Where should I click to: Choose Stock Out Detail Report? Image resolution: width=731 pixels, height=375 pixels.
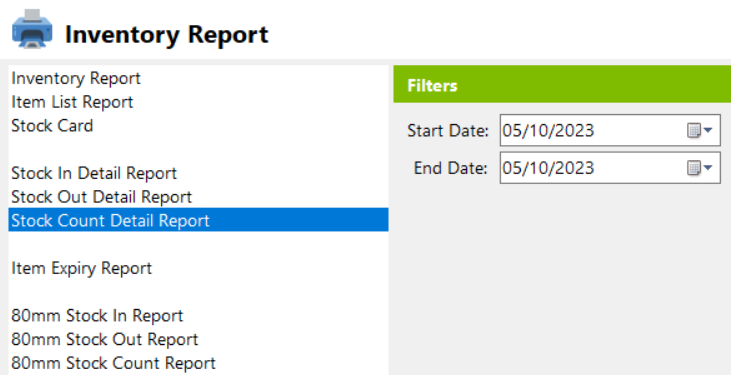click(102, 197)
